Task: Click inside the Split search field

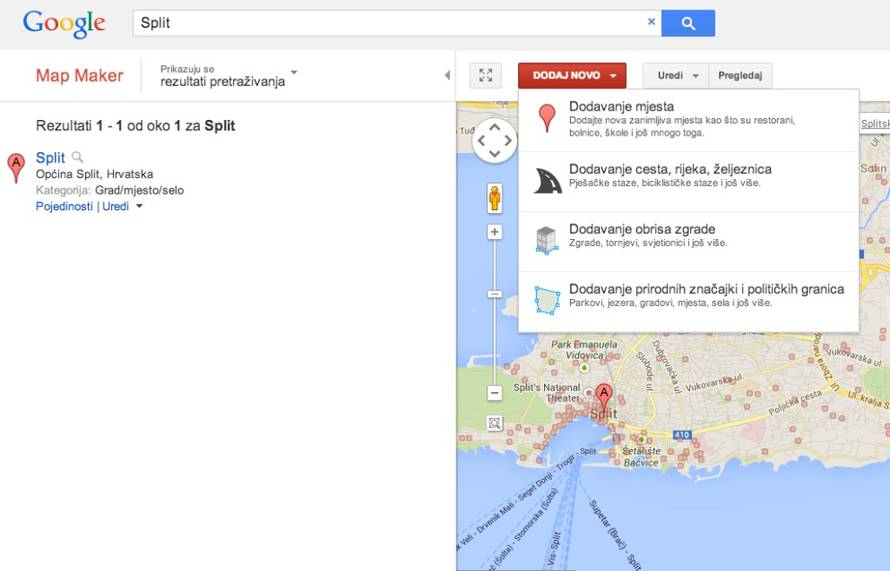Action: coord(380,23)
